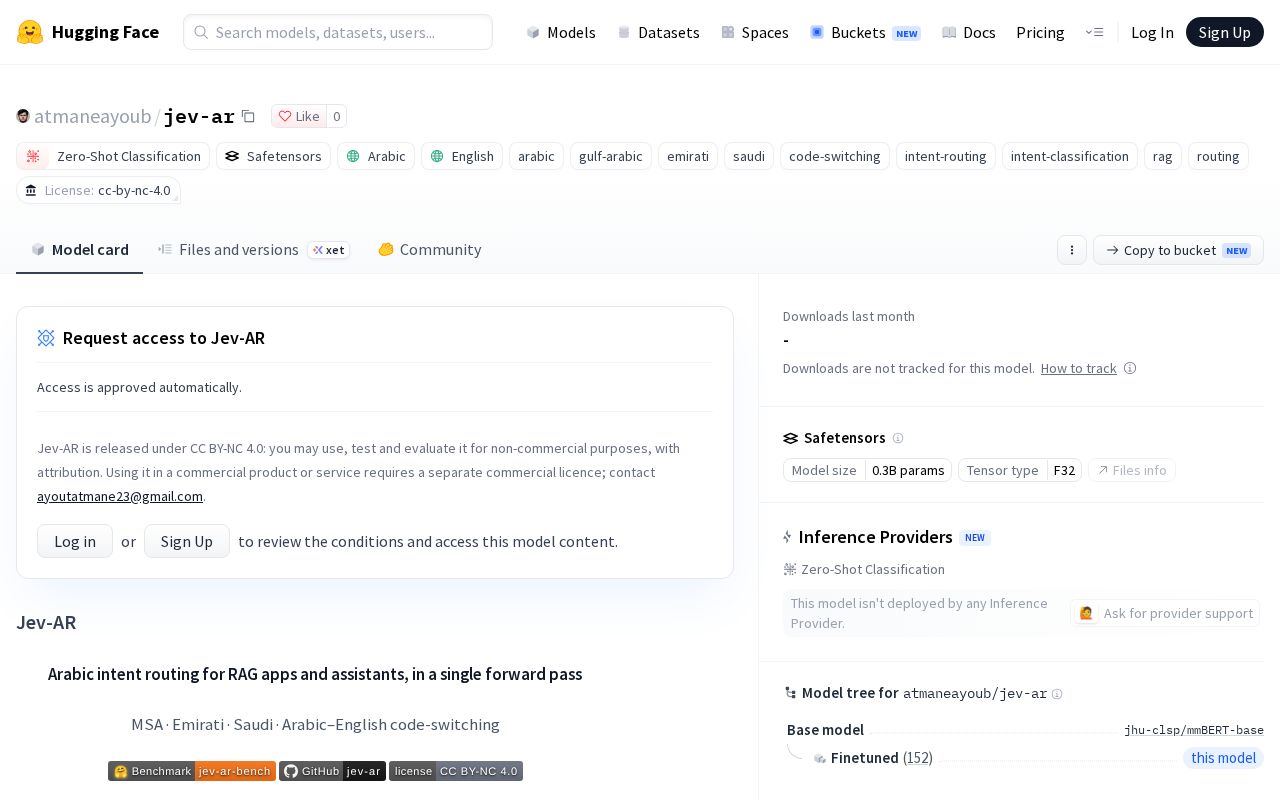Viewport: 1280px width, 800px height.
Task: Select the English language tag
Action: click(x=462, y=156)
